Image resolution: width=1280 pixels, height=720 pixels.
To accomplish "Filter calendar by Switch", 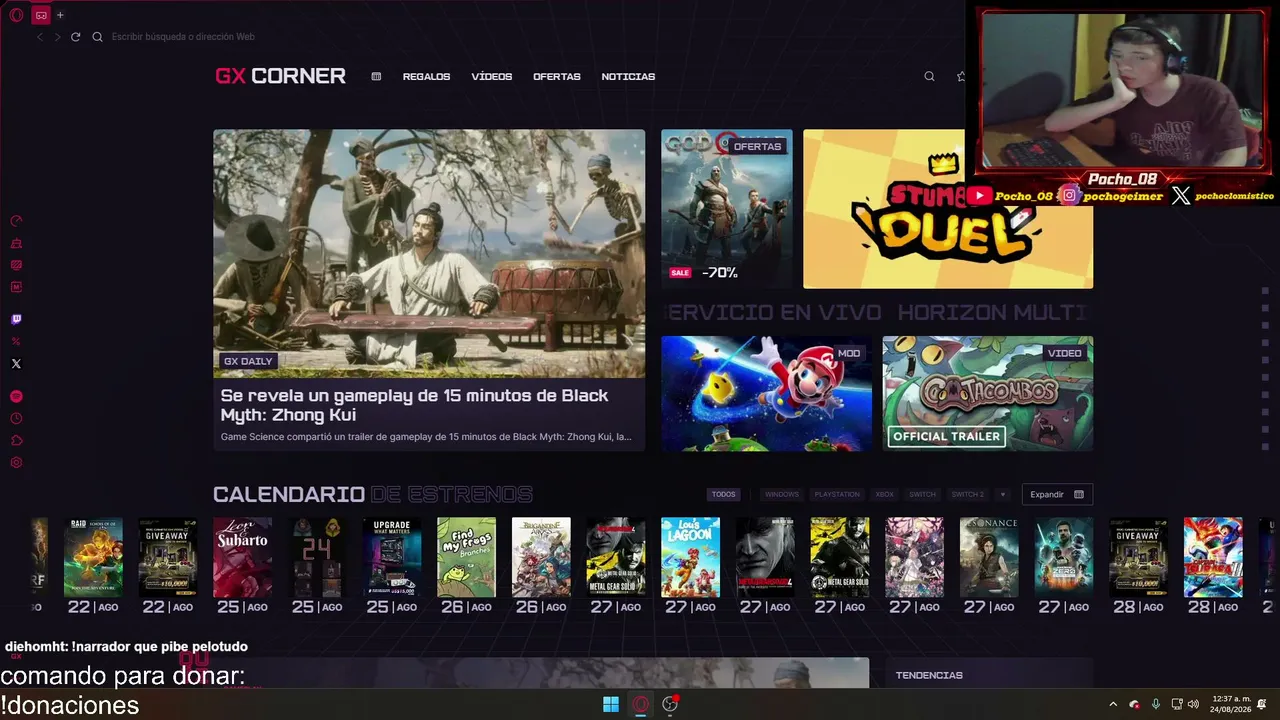I will pyautogui.click(x=922, y=494).
